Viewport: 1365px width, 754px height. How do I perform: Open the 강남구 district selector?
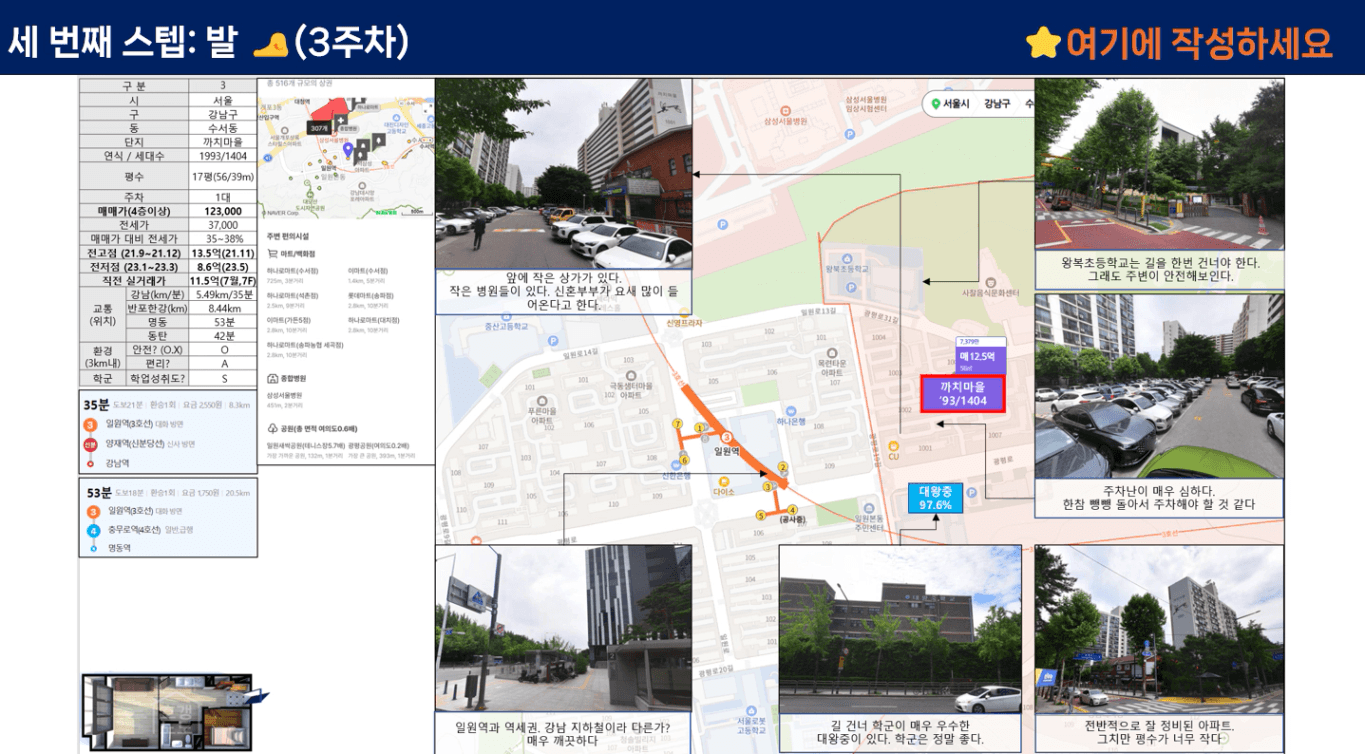point(997,103)
